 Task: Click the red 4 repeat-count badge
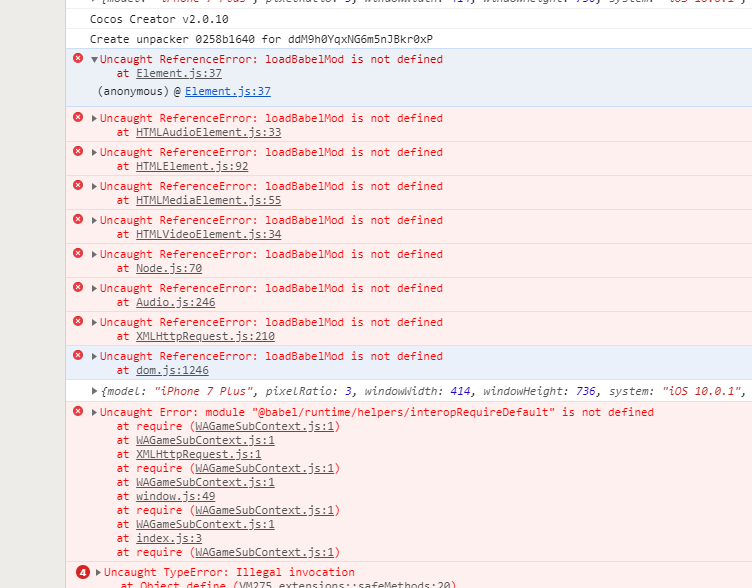[x=82, y=572]
